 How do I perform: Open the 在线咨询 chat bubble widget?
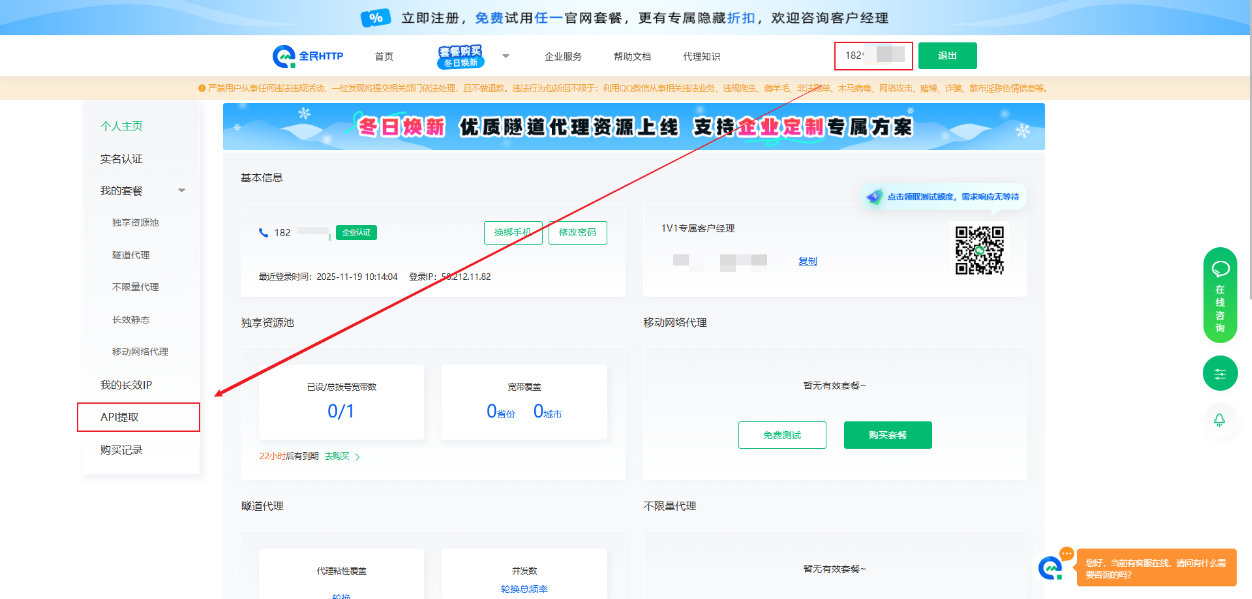tap(1220, 296)
